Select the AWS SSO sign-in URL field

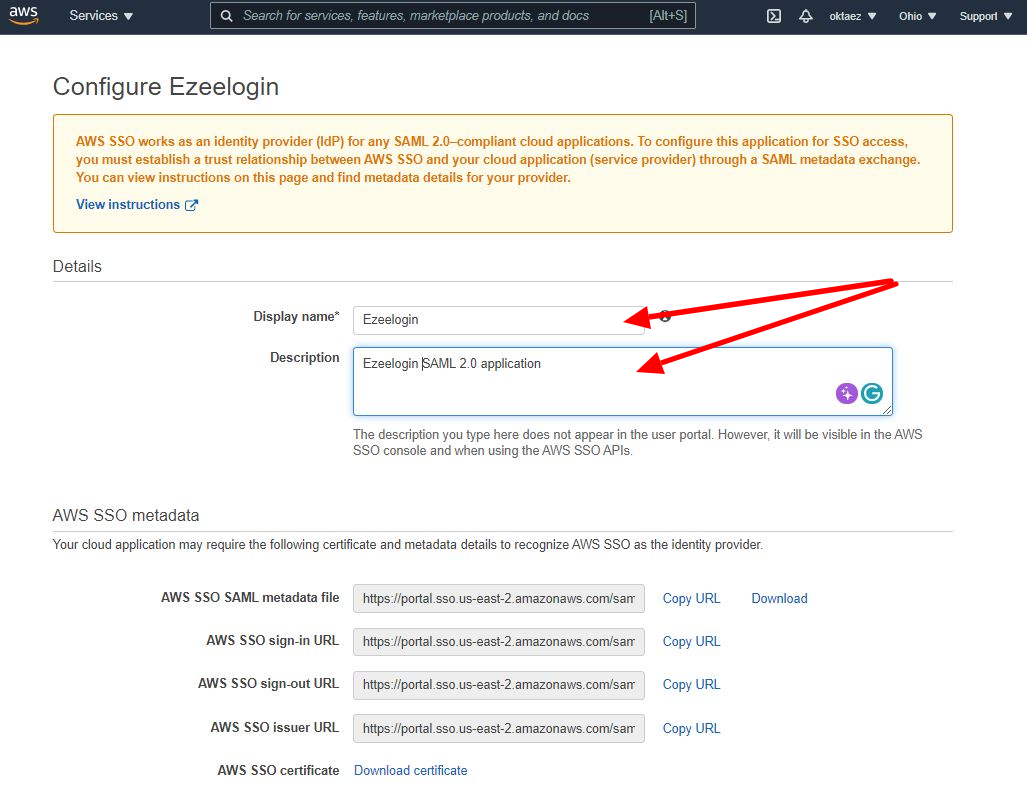click(x=498, y=642)
